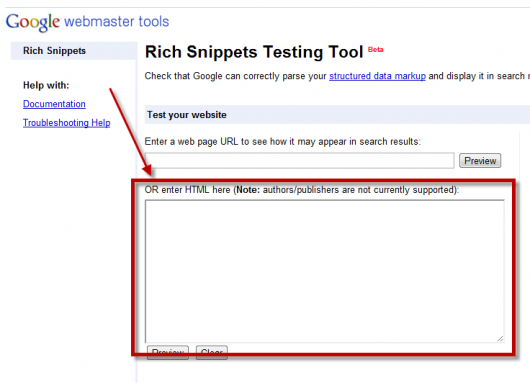The height and width of the screenshot is (383, 530).
Task: Click the Preview button below HTML box
Action: pos(168,352)
